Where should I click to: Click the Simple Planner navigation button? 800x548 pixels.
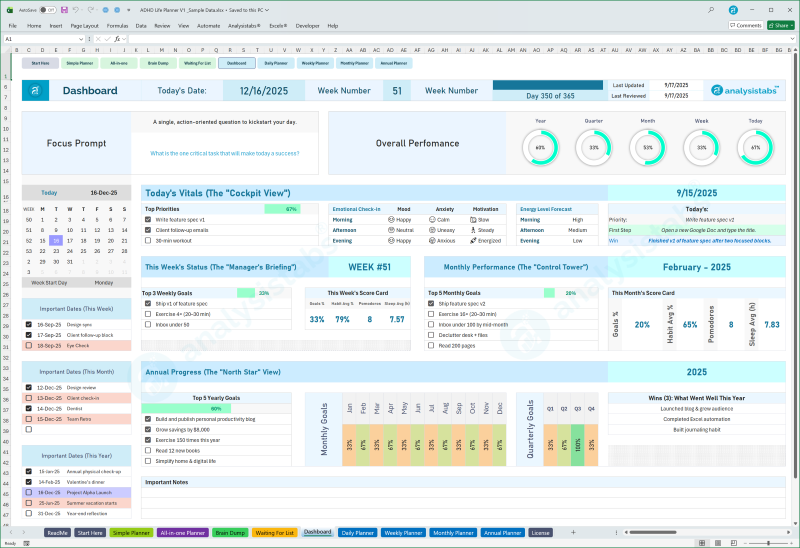(79, 62)
